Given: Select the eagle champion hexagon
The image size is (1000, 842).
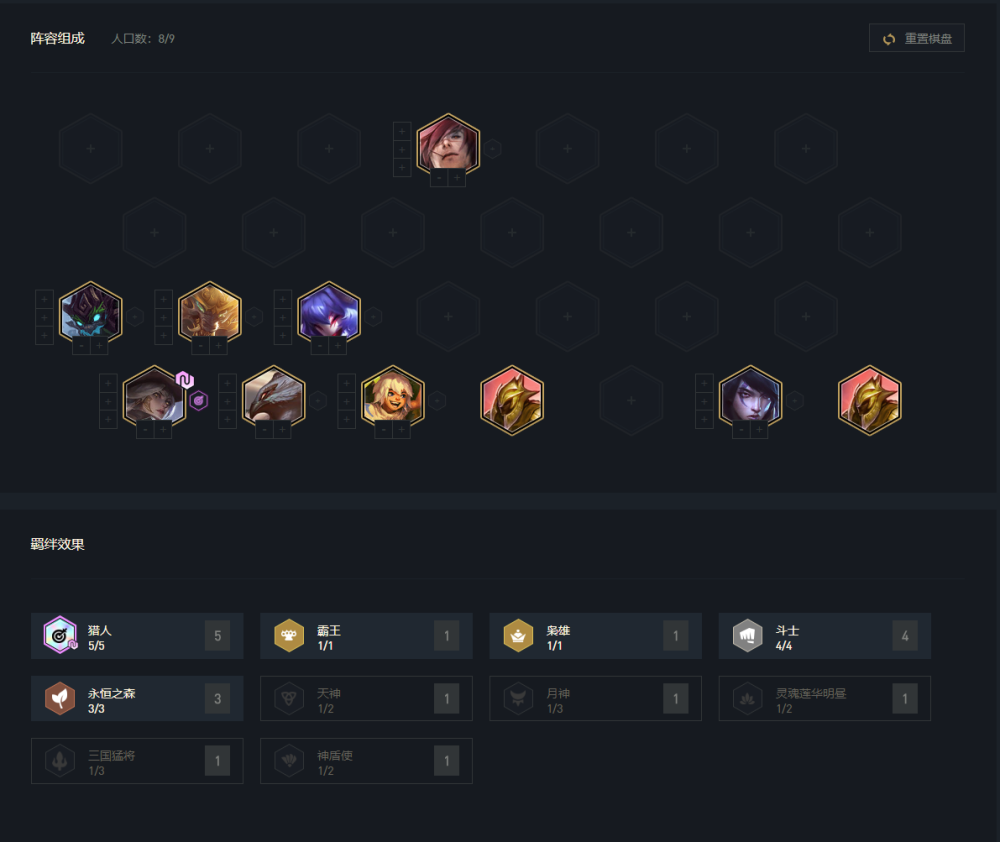Looking at the screenshot, I should click(x=274, y=397).
